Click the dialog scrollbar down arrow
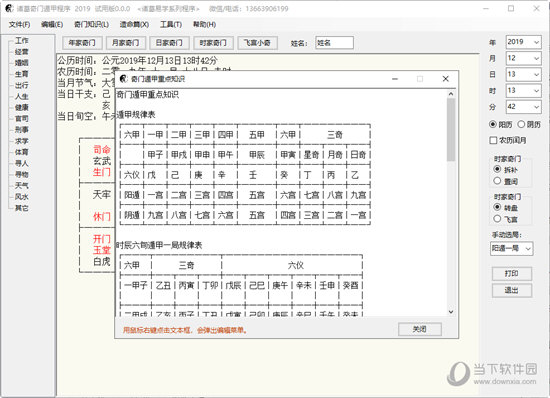Image resolution: width=550 pixels, height=398 pixels. (x=451, y=312)
